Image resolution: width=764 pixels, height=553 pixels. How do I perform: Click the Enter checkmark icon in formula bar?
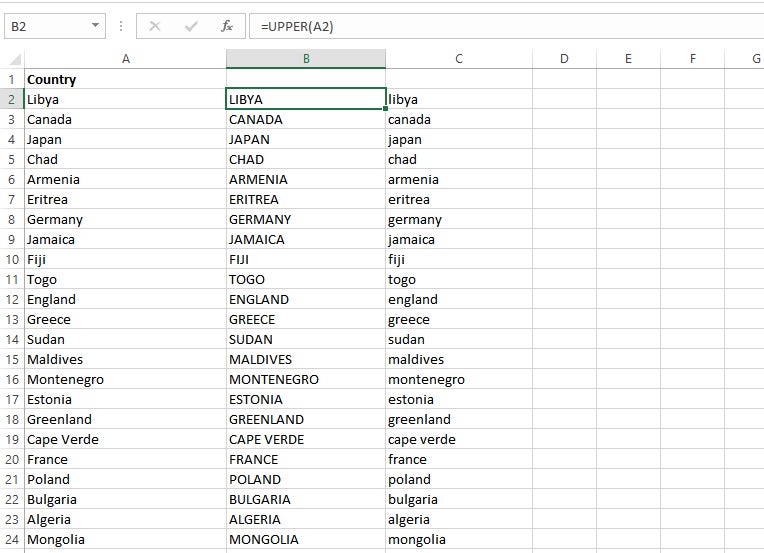click(x=191, y=26)
